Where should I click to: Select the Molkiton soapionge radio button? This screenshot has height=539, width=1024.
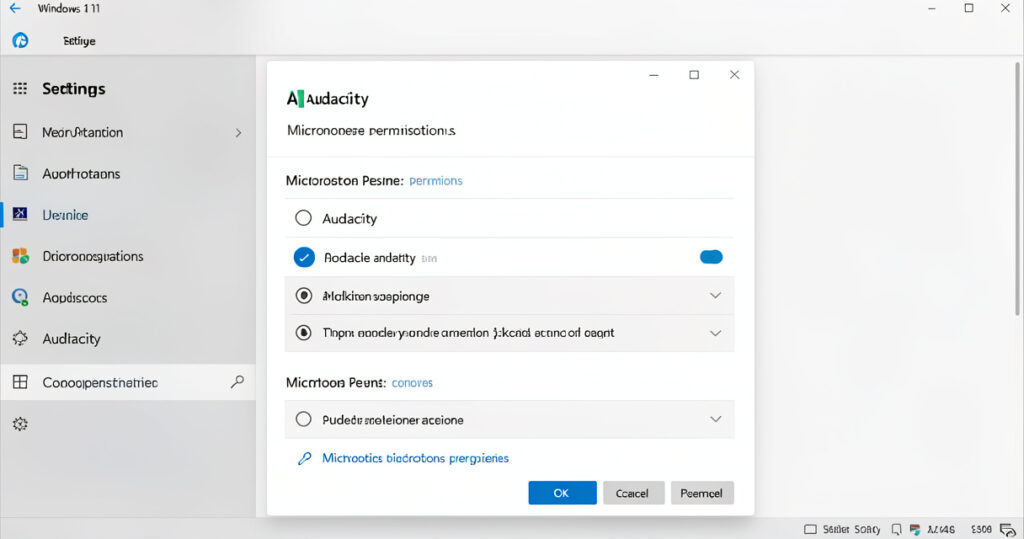coord(304,295)
